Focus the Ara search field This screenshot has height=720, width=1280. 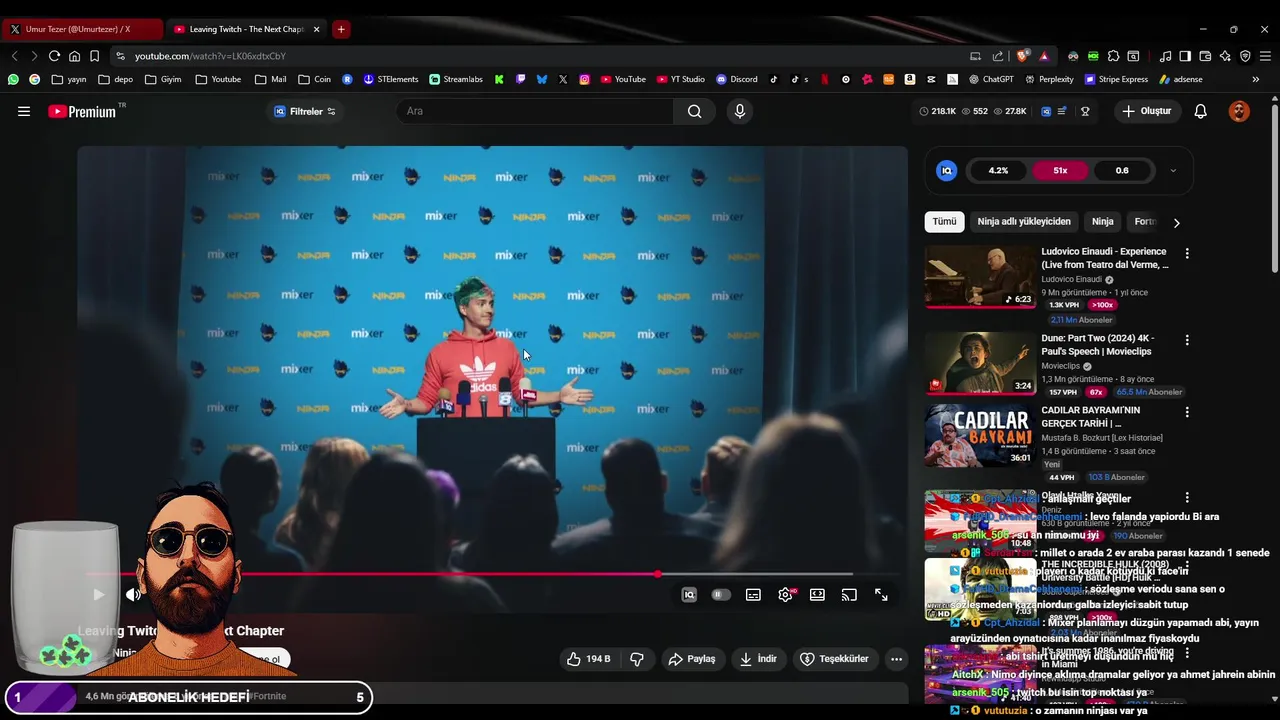(535, 111)
